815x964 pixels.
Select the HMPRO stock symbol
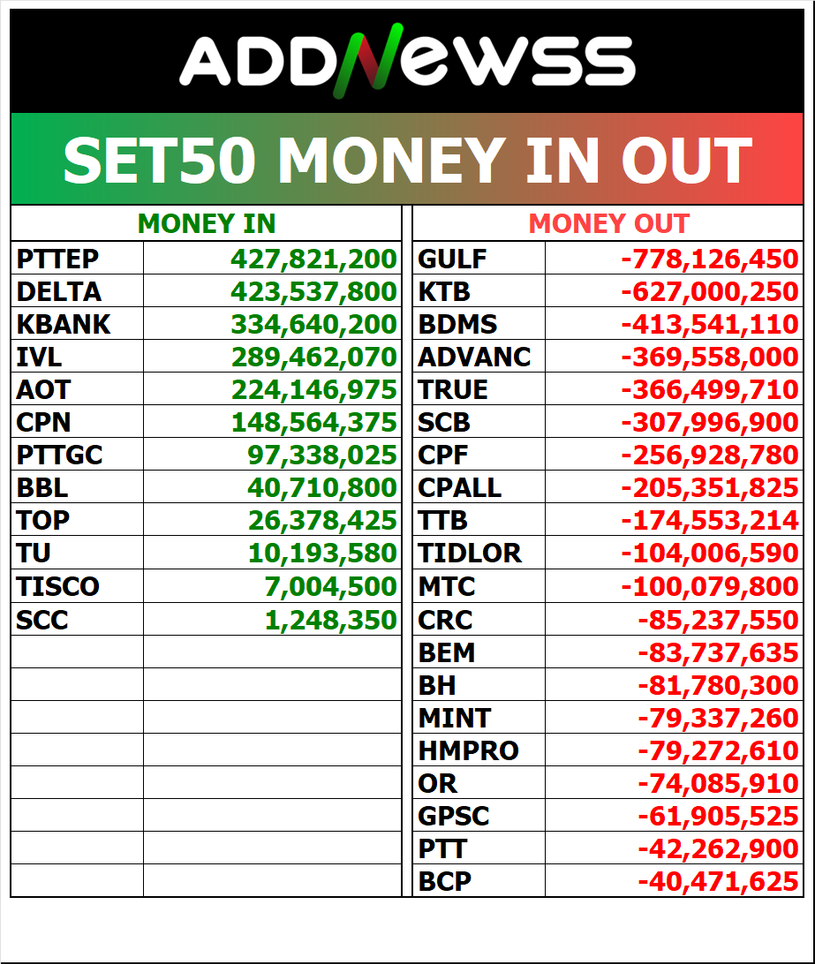click(x=468, y=750)
